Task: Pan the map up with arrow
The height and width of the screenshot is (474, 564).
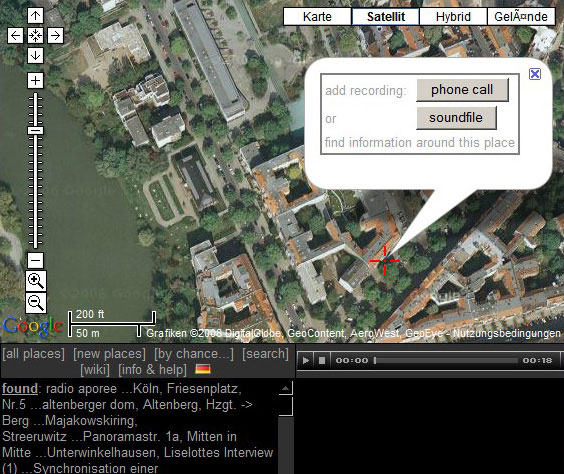Action: pyautogui.click(x=35, y=15)
